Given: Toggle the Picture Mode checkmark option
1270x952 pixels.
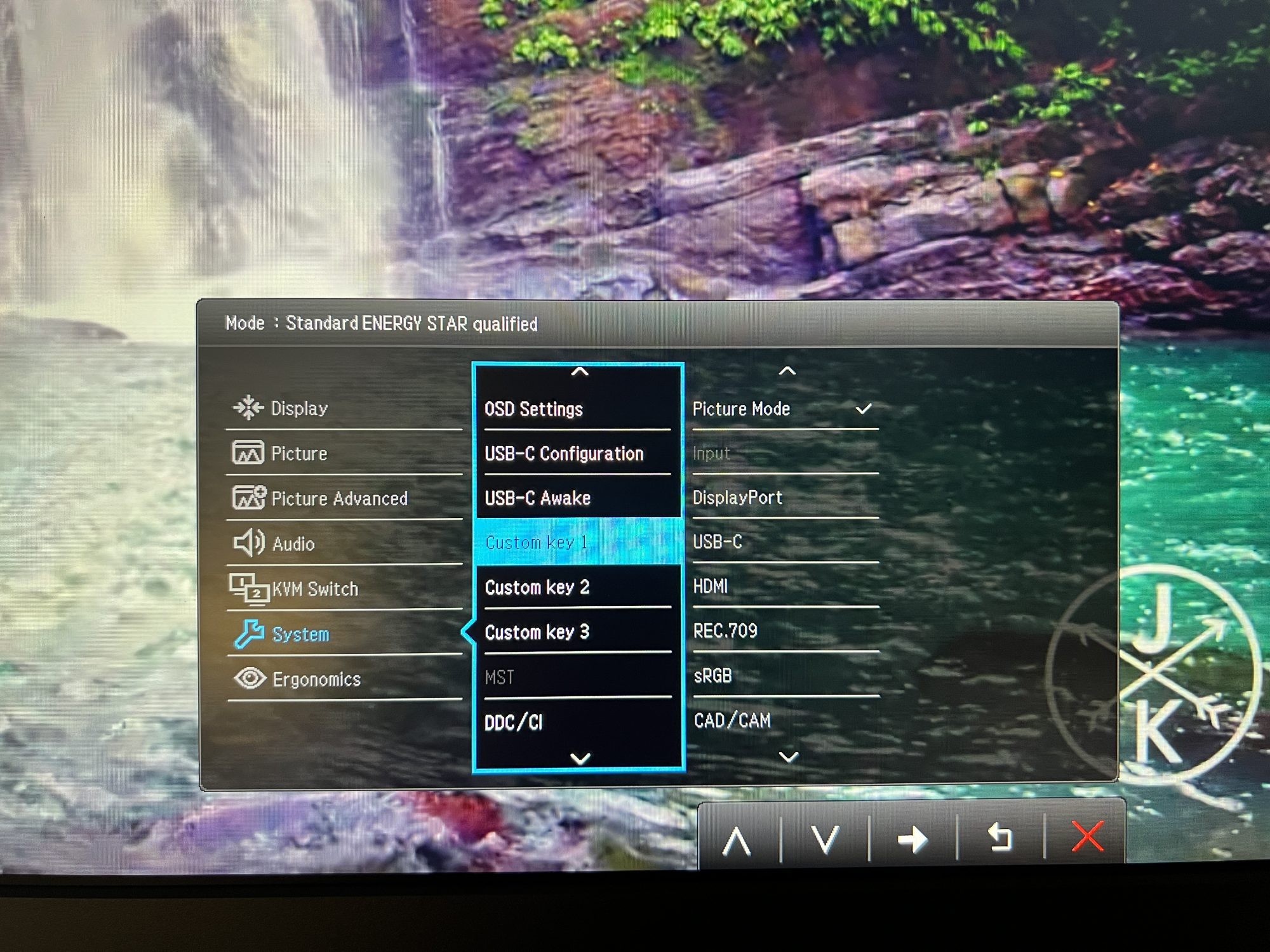Looking at the screenshot, I should (x=863, y=409).
